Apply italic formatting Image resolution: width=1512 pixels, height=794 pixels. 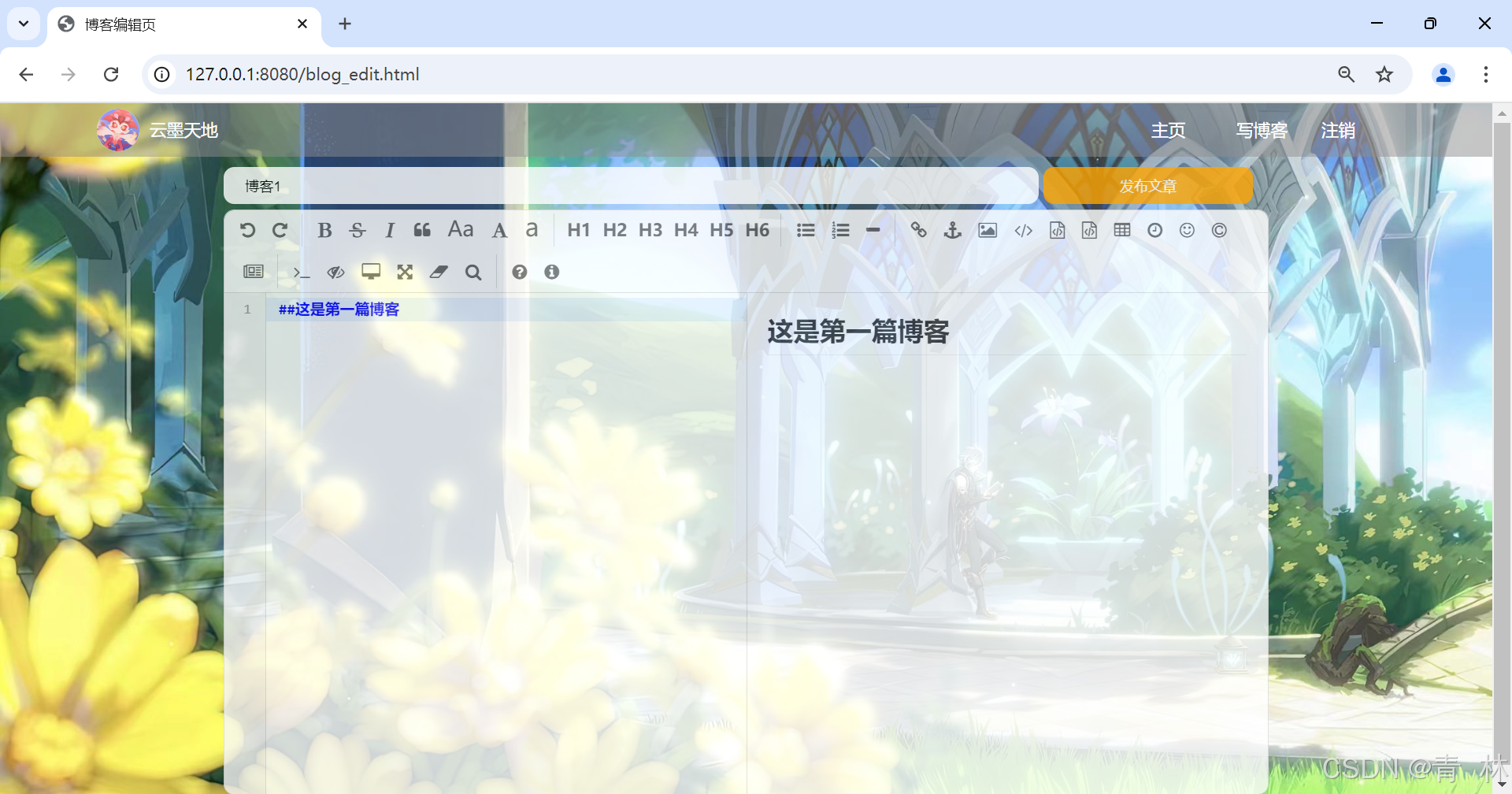tap(390, 230)
